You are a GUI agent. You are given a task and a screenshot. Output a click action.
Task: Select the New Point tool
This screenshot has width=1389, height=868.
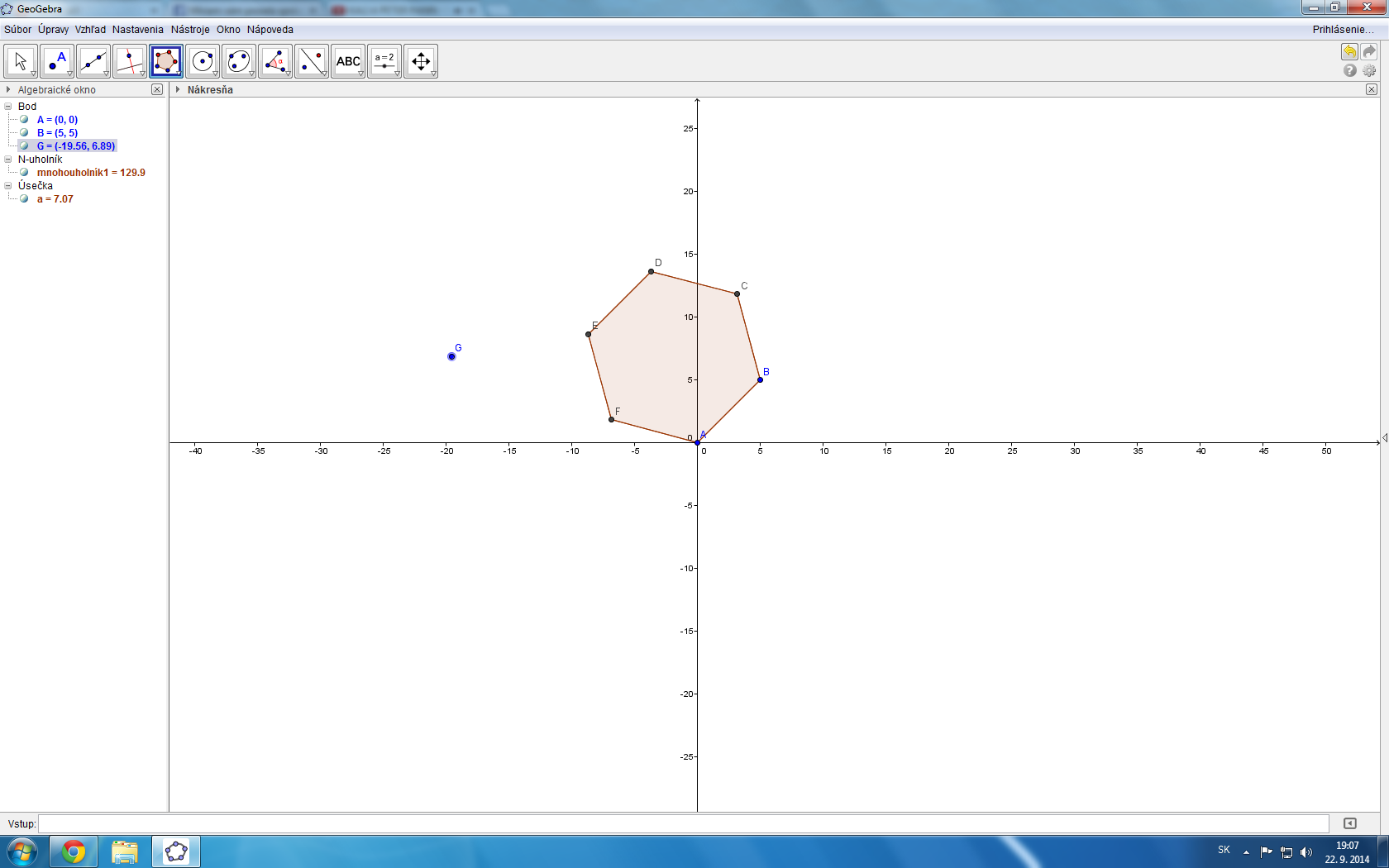[x=57, y=61]
